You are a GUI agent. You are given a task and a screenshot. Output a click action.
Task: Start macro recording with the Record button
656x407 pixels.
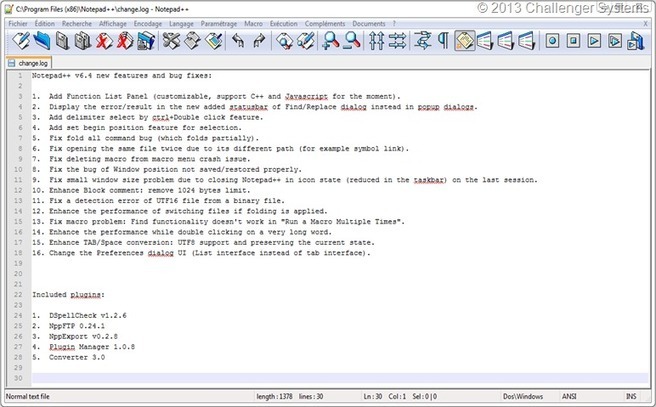point(551,41)
